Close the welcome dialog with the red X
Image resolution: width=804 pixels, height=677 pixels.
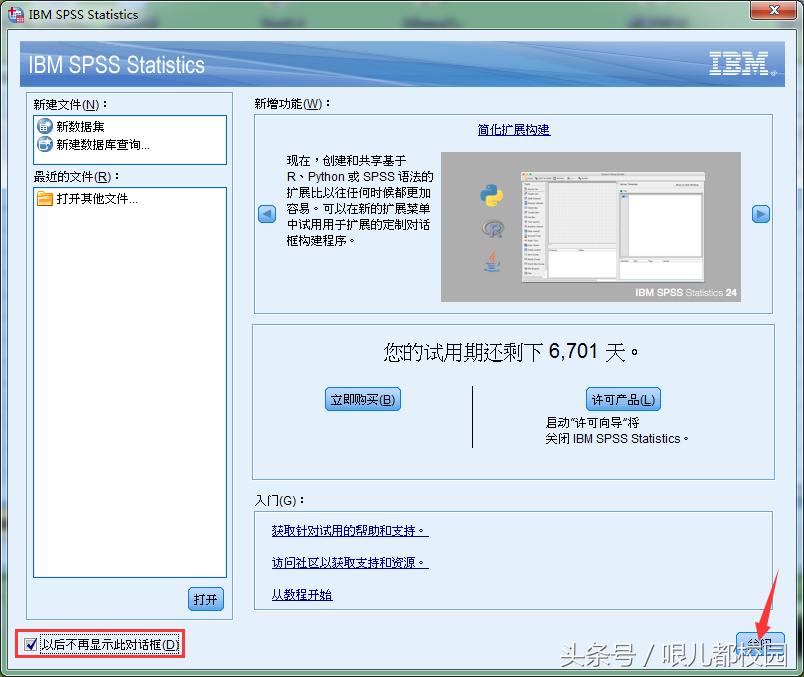tap(776, 10)
